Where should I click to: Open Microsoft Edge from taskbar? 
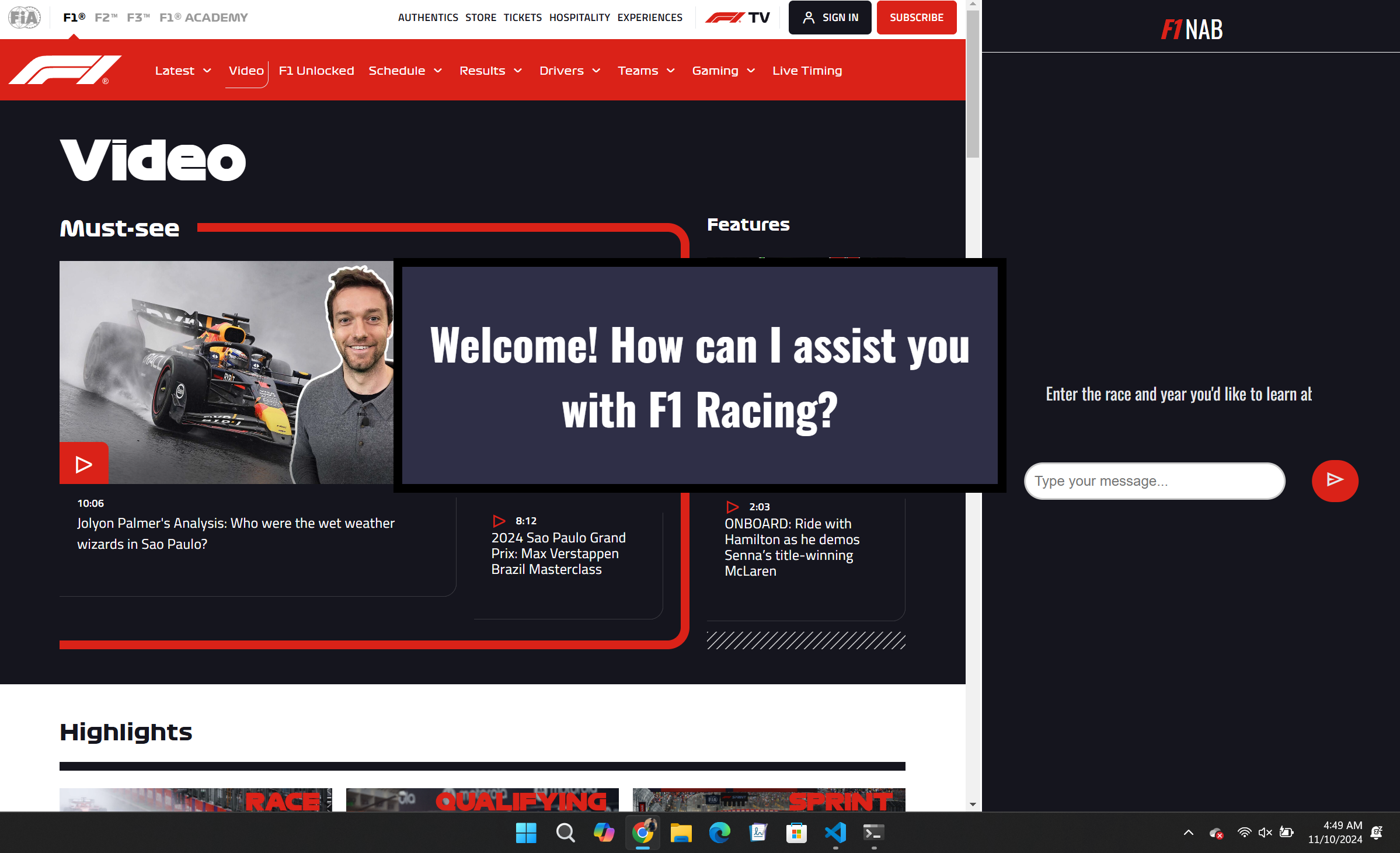pos(719,833)
